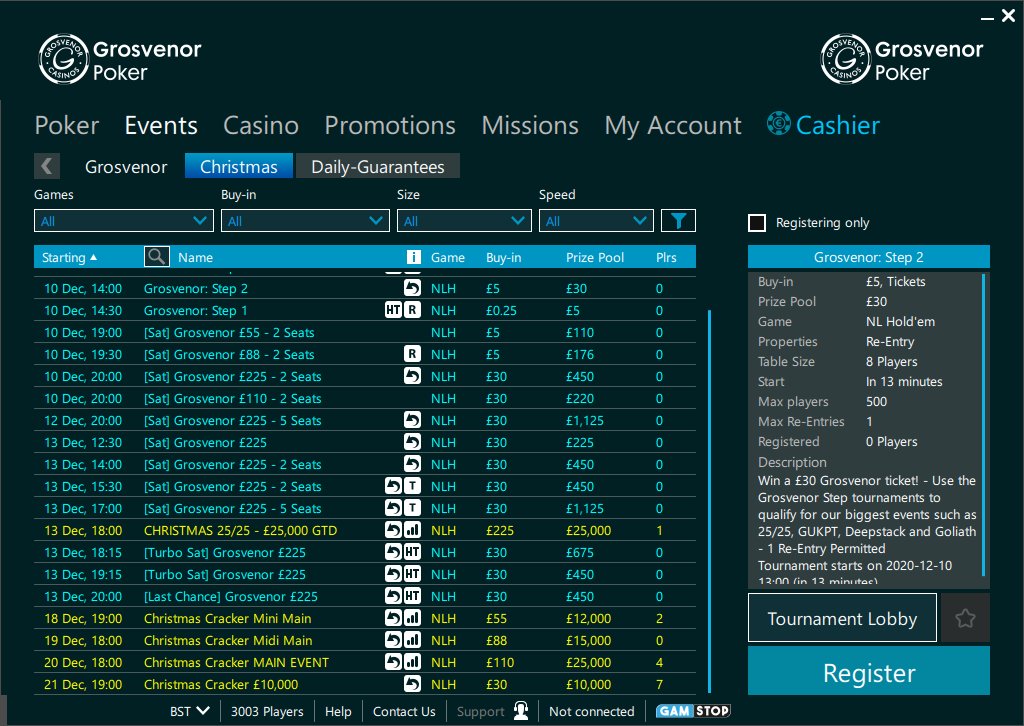This screenshot has width=1024, height=726.
Task: Open the Speed filter dropdown
Action: [596, 221]
